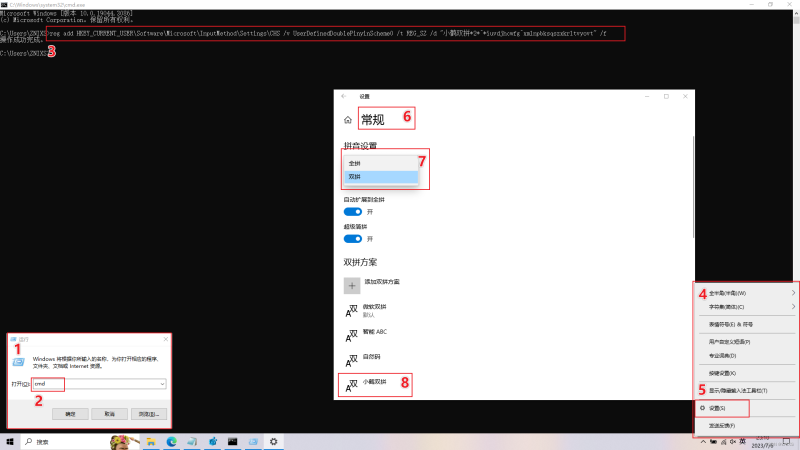This screenshot has width=800, height=450.
Task: Expand the Run dialog Open combo arrow
Action: [x=161, y=383]
